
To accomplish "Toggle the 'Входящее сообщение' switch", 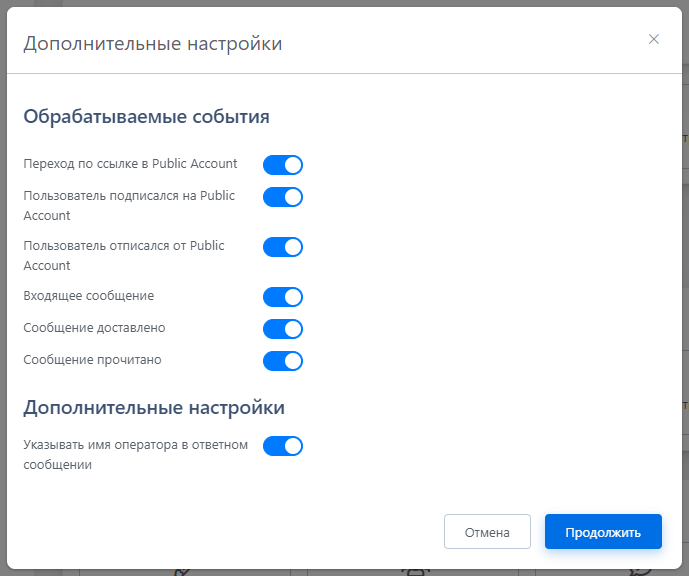I will [283, 297].
